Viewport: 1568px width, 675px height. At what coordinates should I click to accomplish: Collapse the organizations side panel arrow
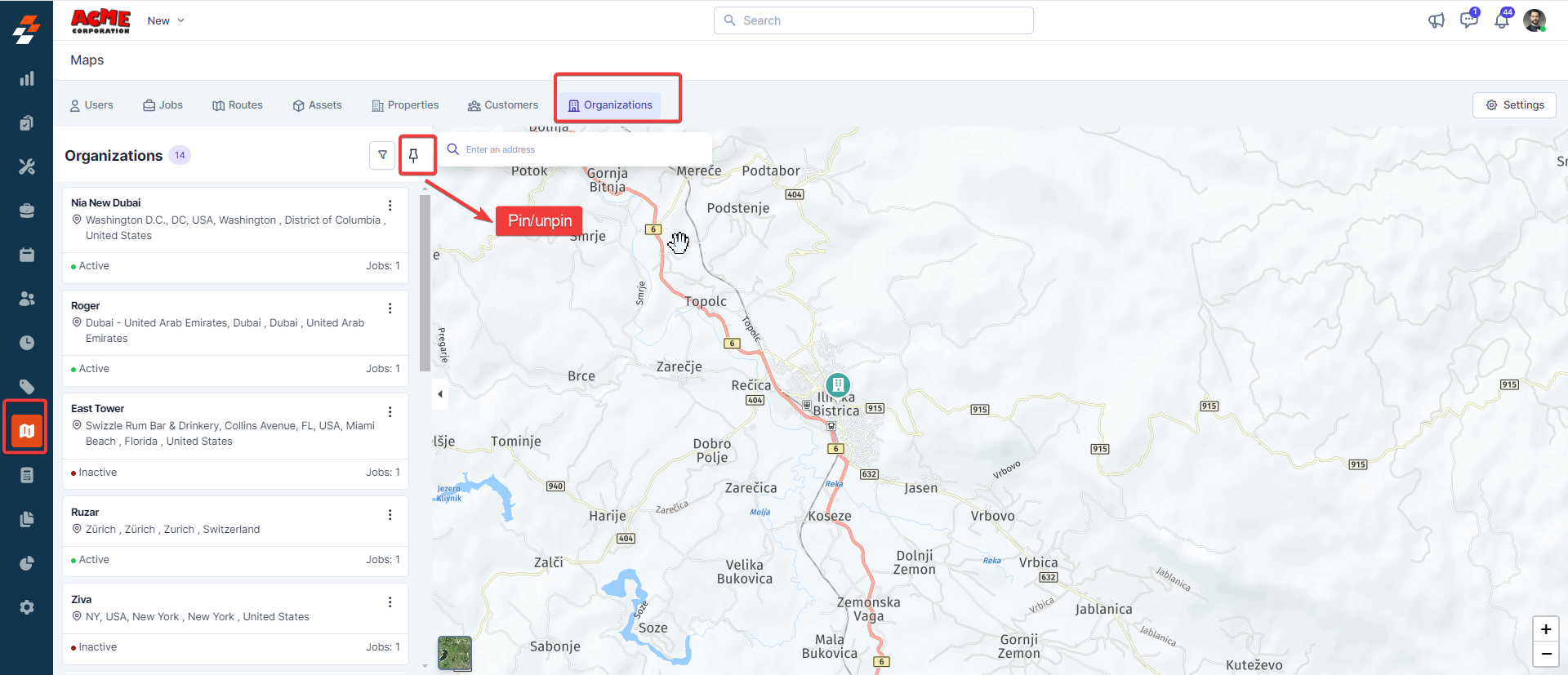(440, 394)
